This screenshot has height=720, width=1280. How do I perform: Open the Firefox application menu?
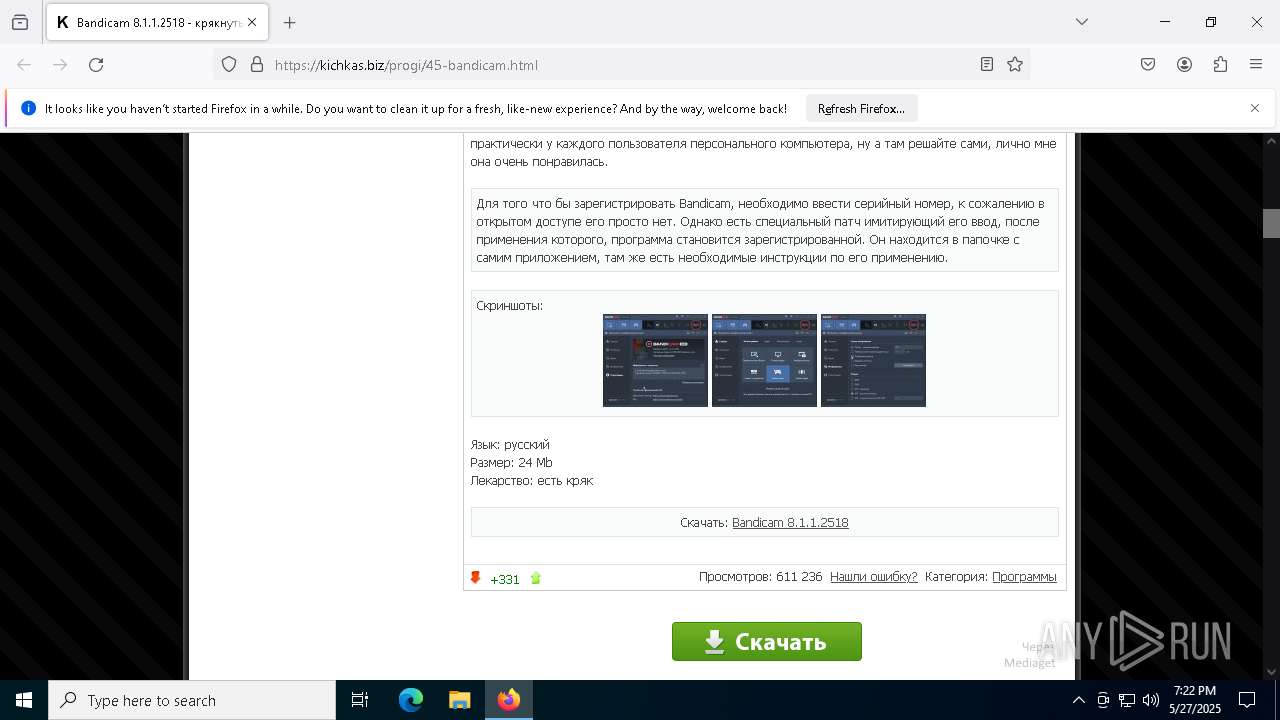(1256, 64)
